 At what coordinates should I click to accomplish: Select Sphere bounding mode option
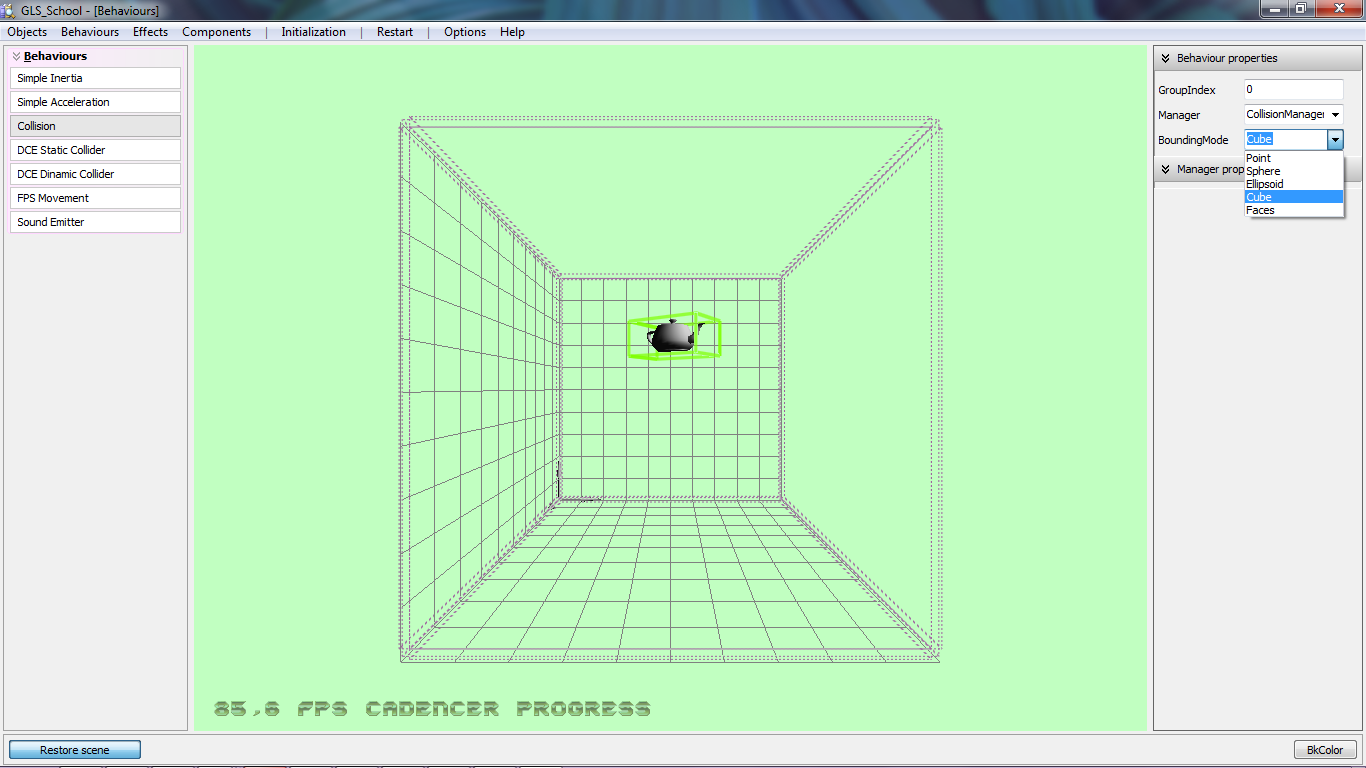[1263, 171]
